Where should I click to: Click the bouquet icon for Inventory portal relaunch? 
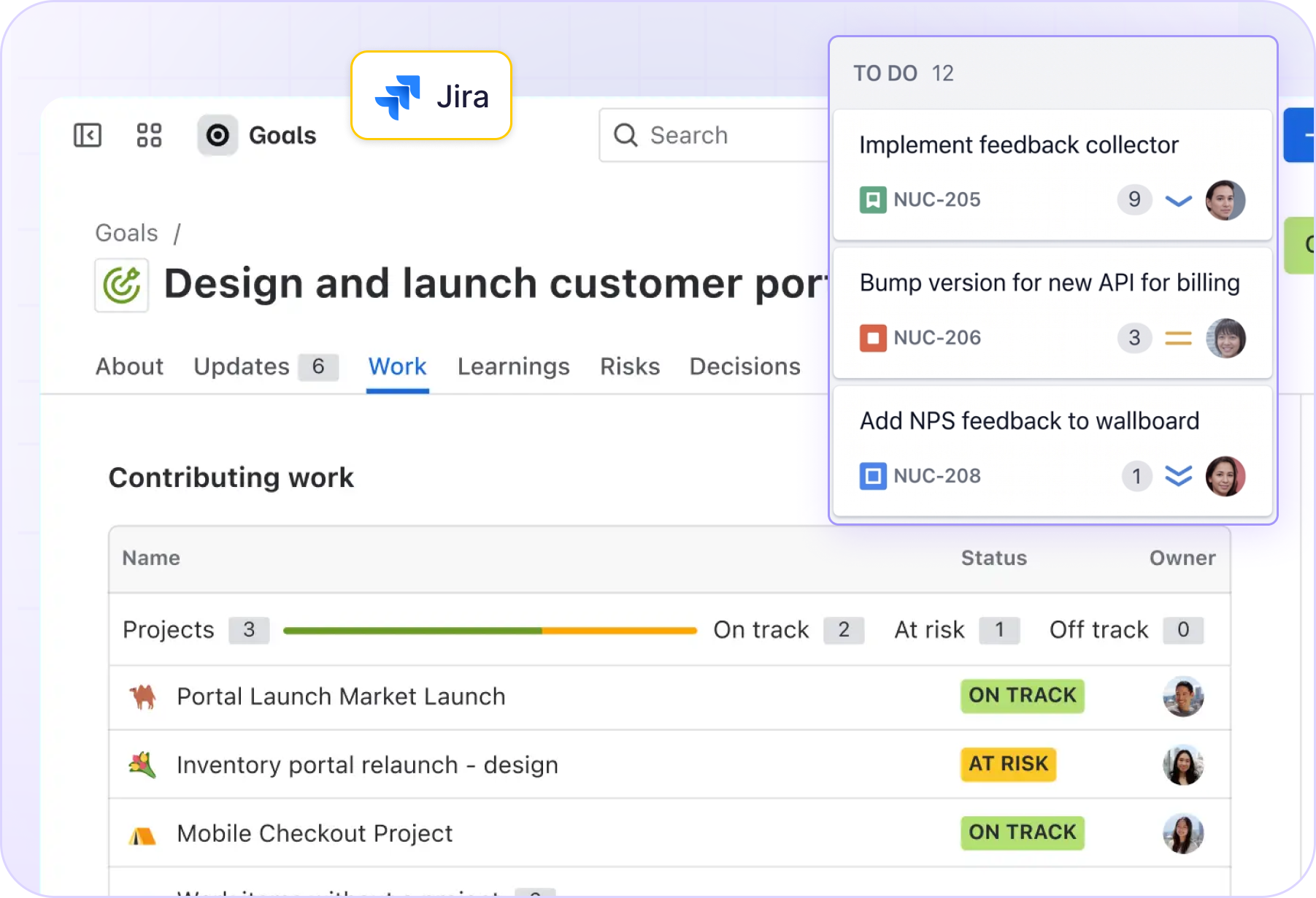142,764
